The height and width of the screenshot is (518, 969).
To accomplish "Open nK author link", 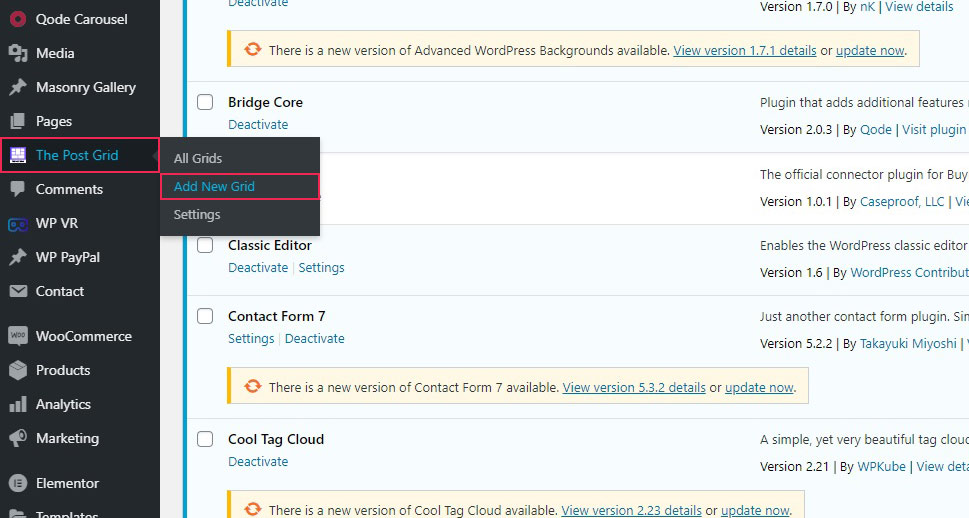I will pyautogui.click(x=868, y=7).
